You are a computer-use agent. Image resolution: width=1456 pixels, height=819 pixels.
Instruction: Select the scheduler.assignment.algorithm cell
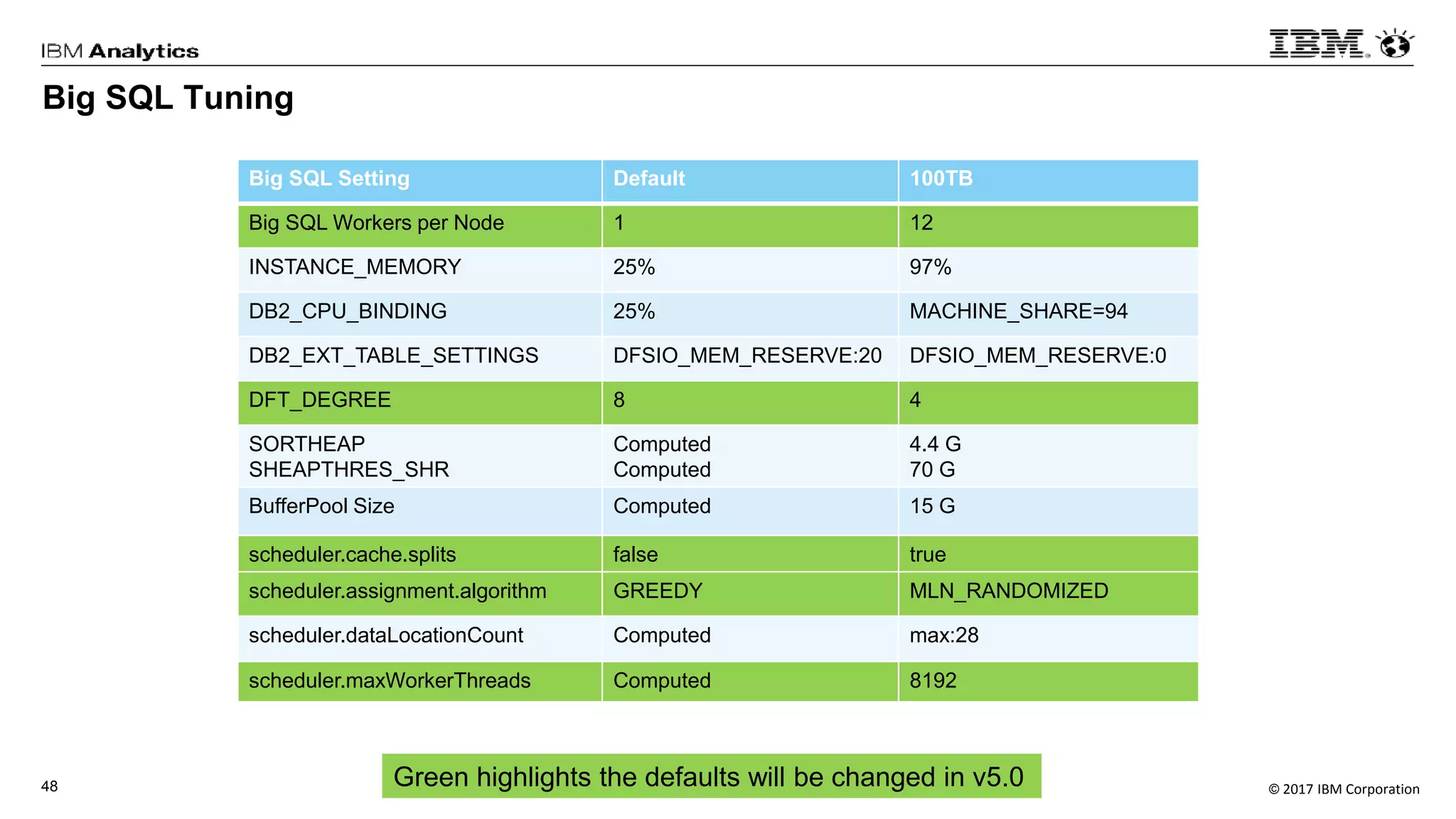pyautogui.click(x=420, y=594)
